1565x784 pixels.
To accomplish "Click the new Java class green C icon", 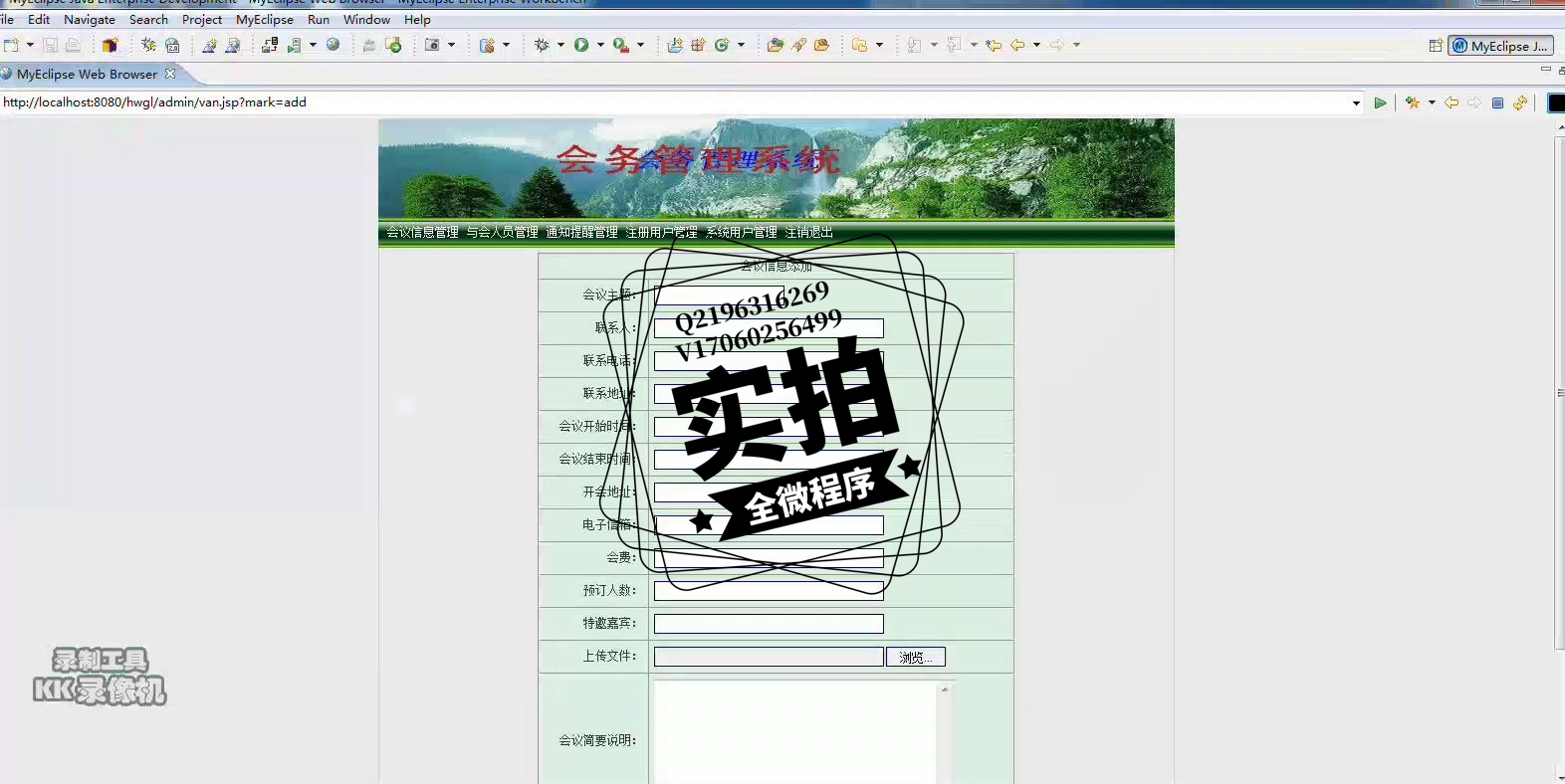I will point(723,45).
